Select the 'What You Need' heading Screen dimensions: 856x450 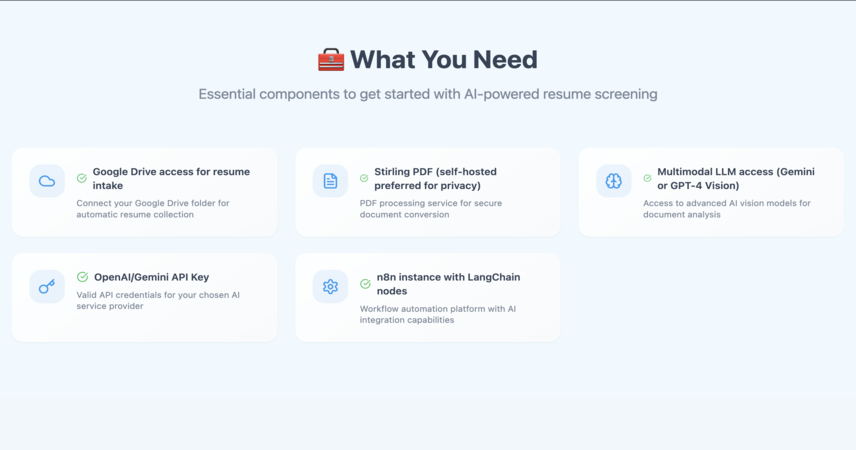coord(444,60)
